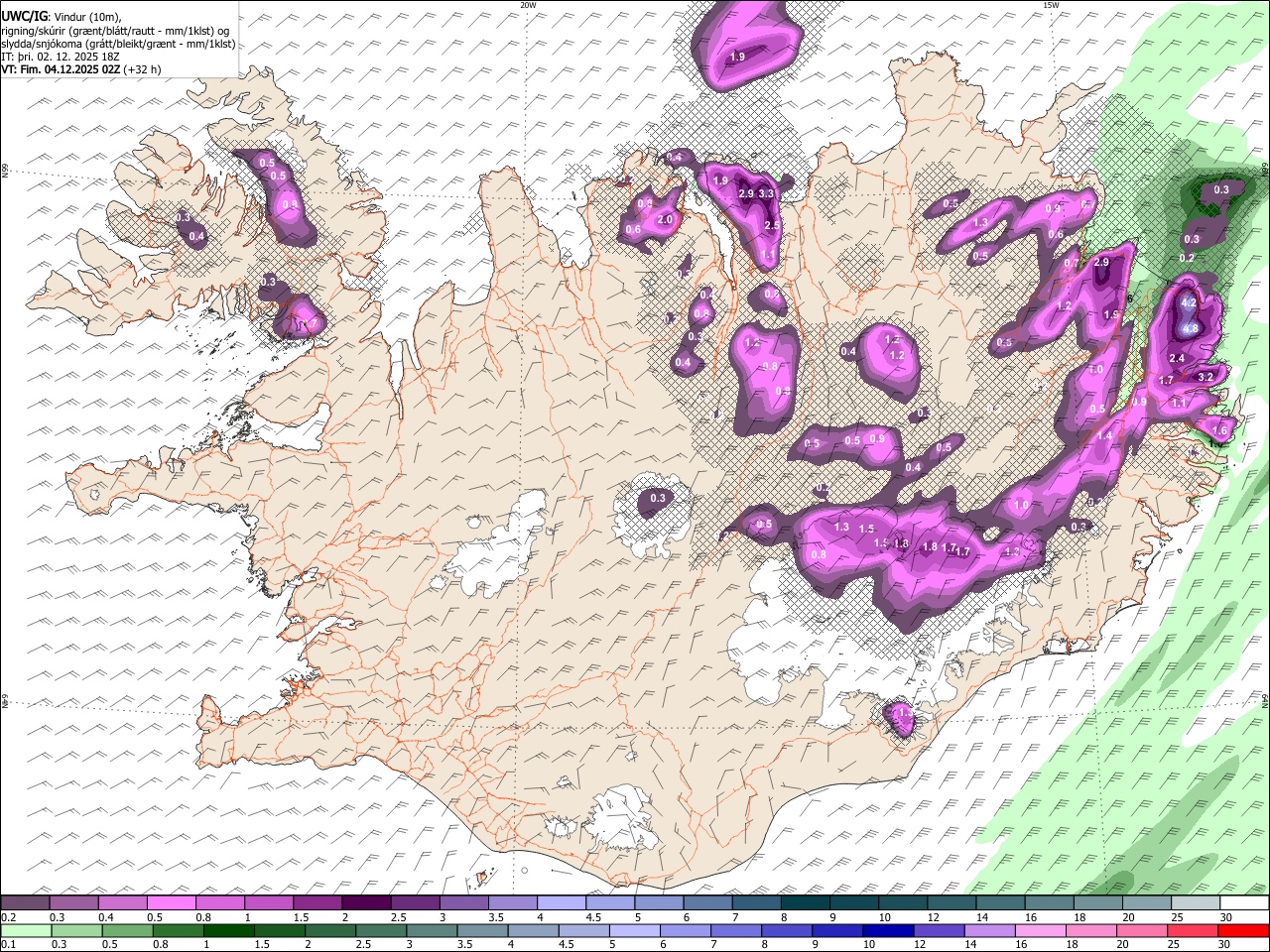Click the '25' label on the rain scale
The width and height of the screenshot is (1270, 952).
coord(1174,944)
